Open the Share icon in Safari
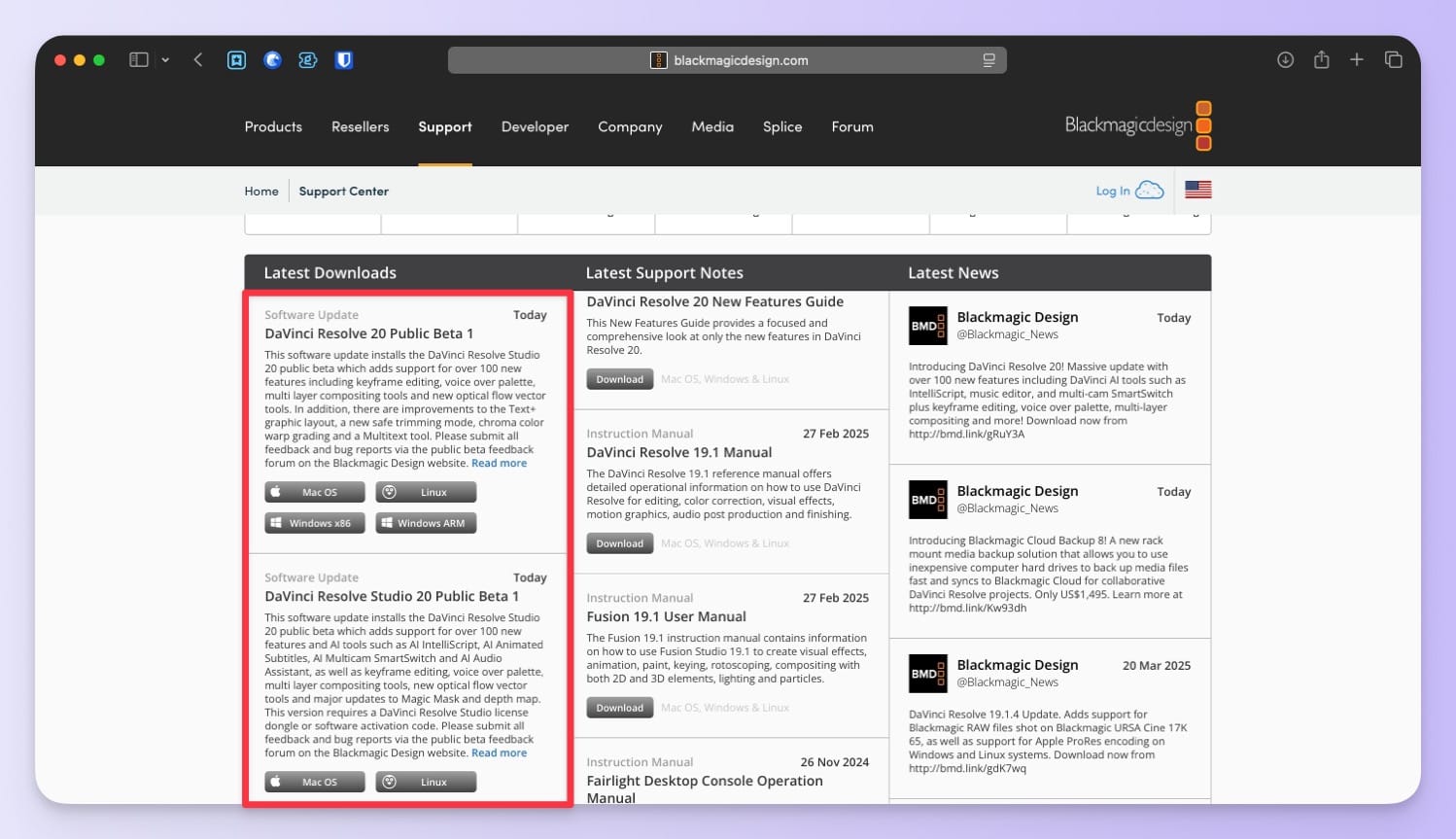This screenshot has width=1456, height=839. tap(1321, 59)
